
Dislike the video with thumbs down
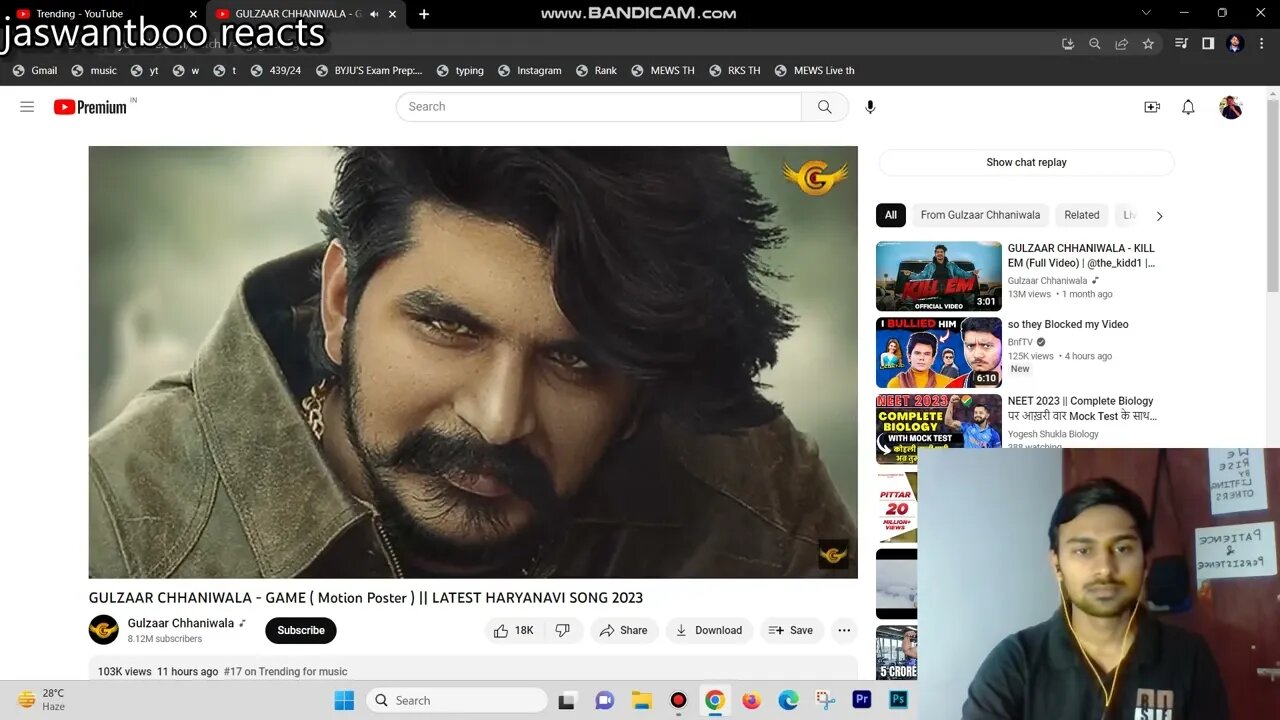coord(563,630)
